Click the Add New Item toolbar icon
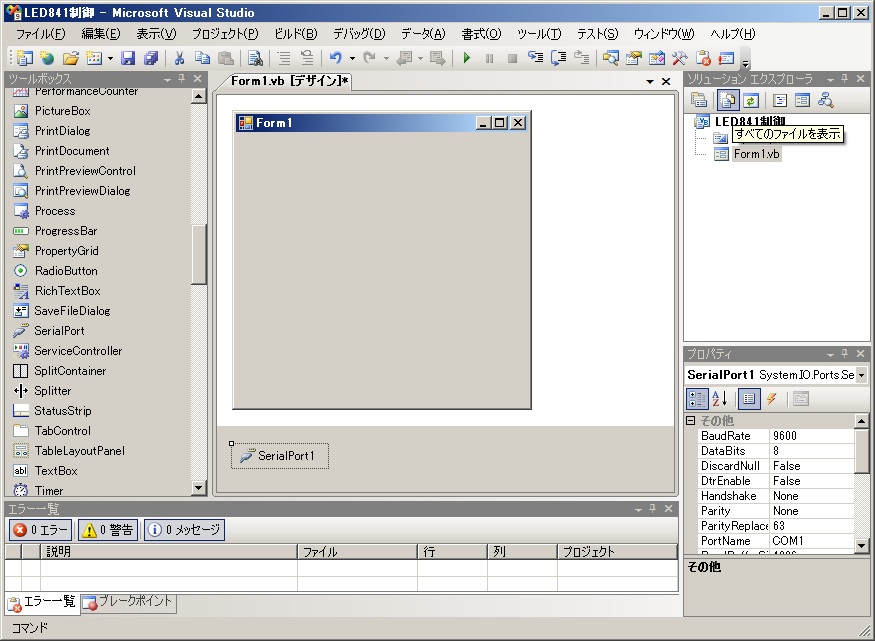Viewport: 875px width, 641px height. tap(94, 58)
